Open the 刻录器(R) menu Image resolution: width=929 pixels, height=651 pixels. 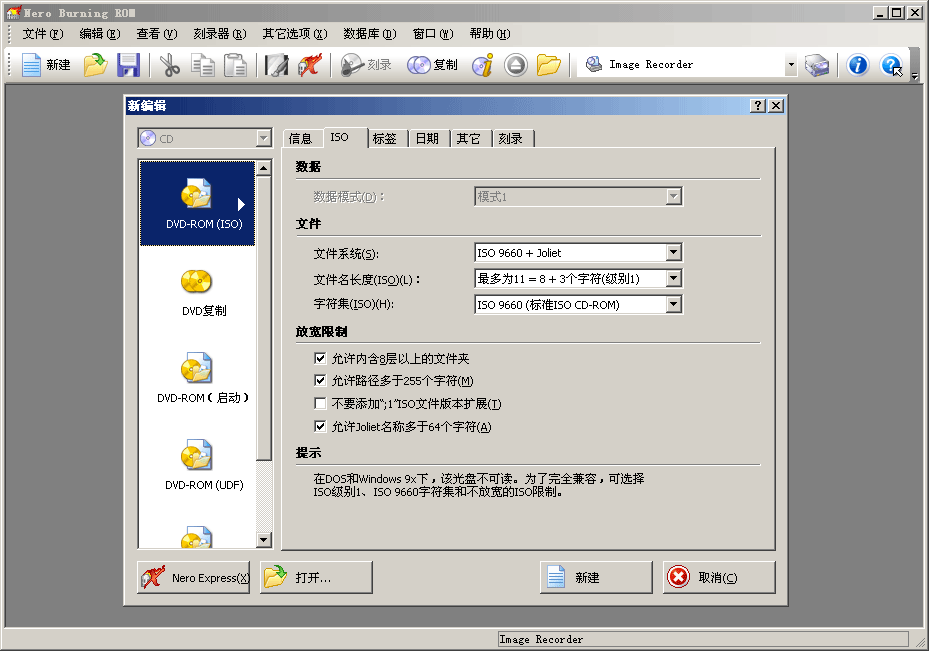pyautogui.click(x=220, y=34)
